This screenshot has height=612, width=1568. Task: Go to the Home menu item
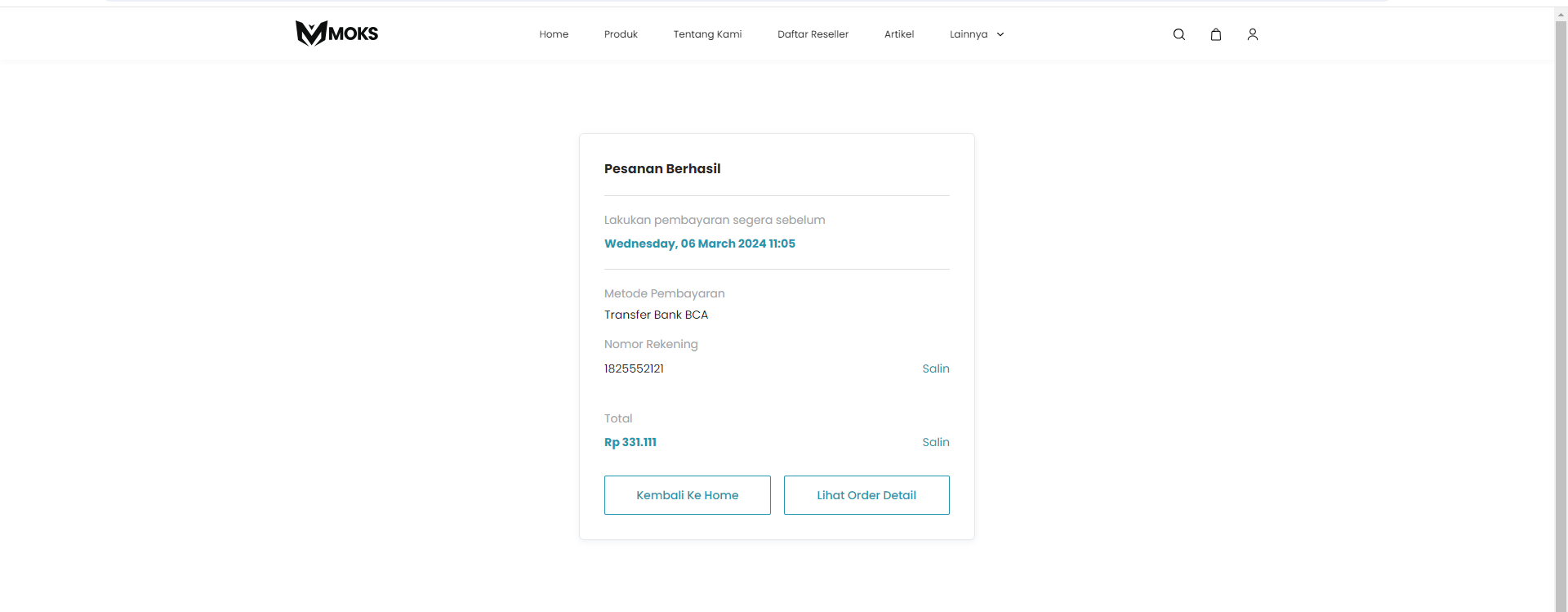[x=554, y=34]
